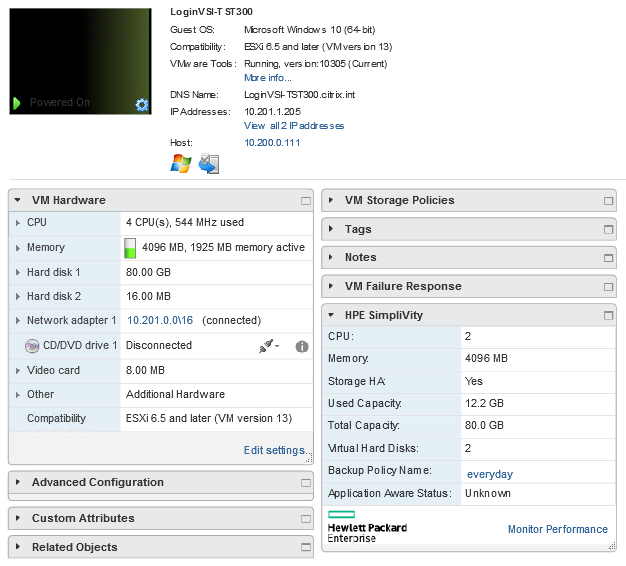Open the Monitor Performance link

(x=557, y=530)
